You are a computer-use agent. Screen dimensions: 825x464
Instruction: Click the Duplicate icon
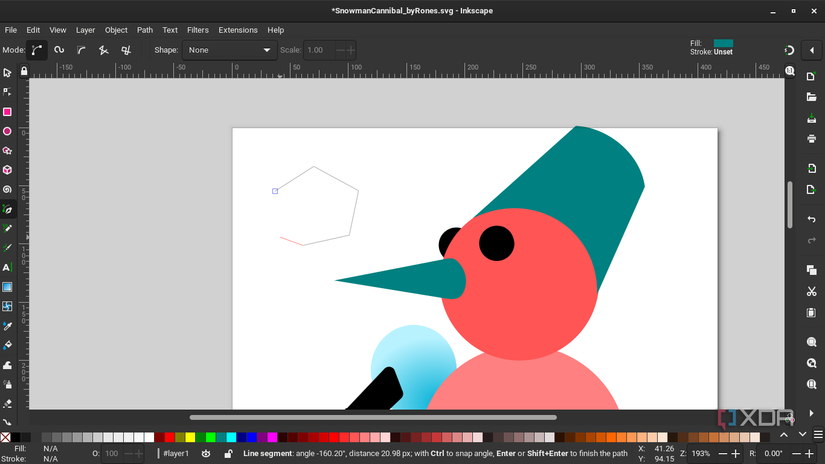coord(811,270)
